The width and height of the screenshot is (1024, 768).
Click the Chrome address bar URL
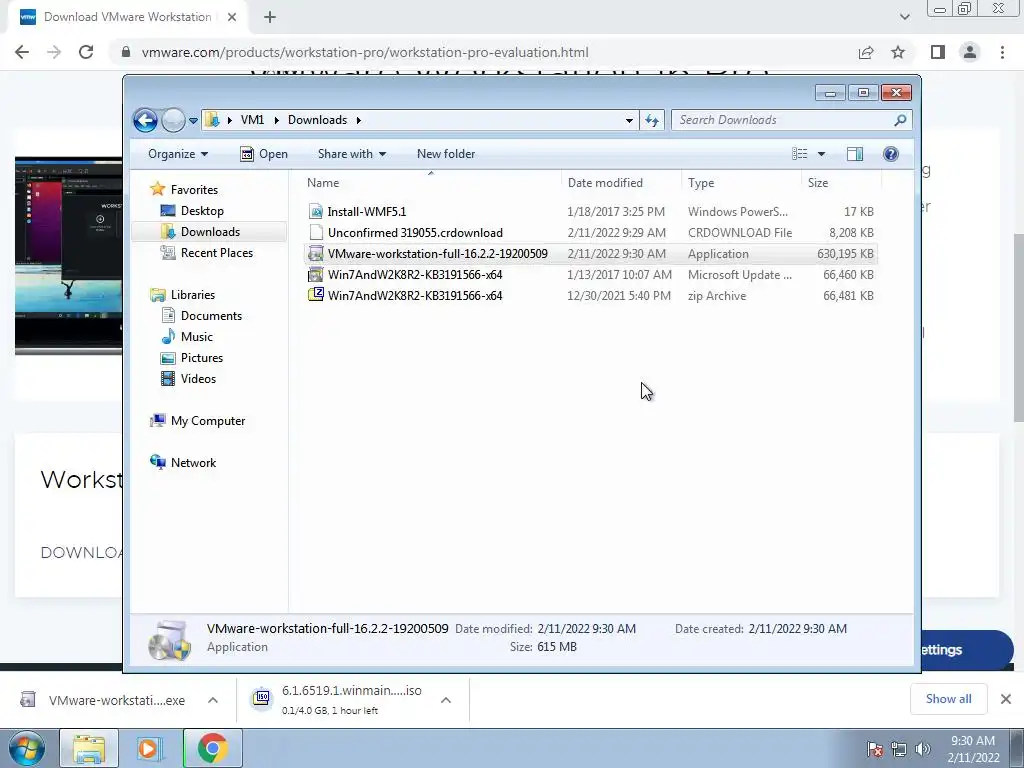pos(365,52)
